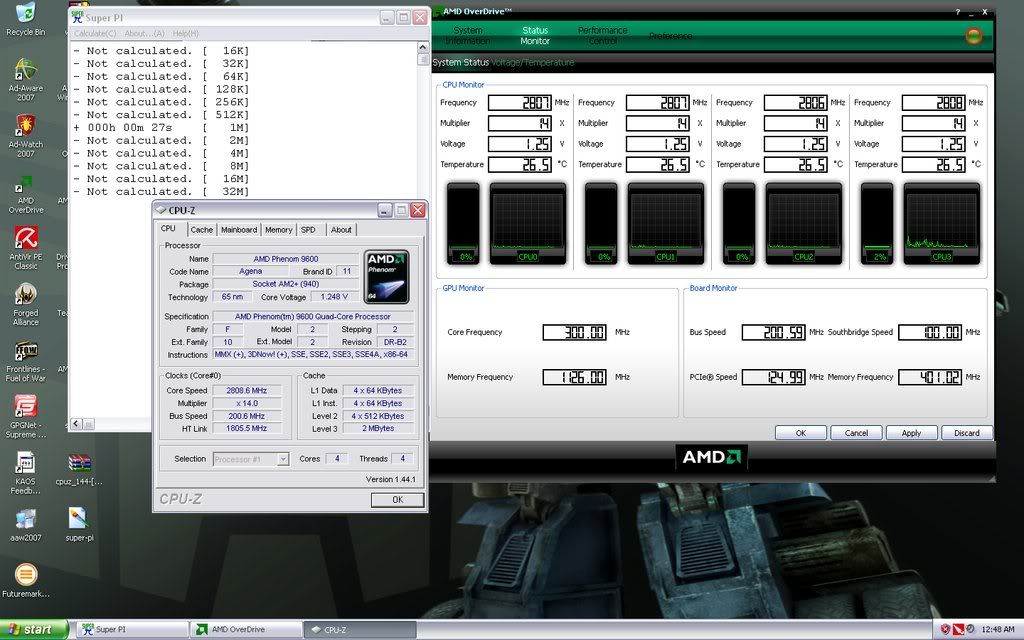Click the Super PI horizontal scrollbar left arrow
1024x640 pixels.
click(x=76, y=424)
